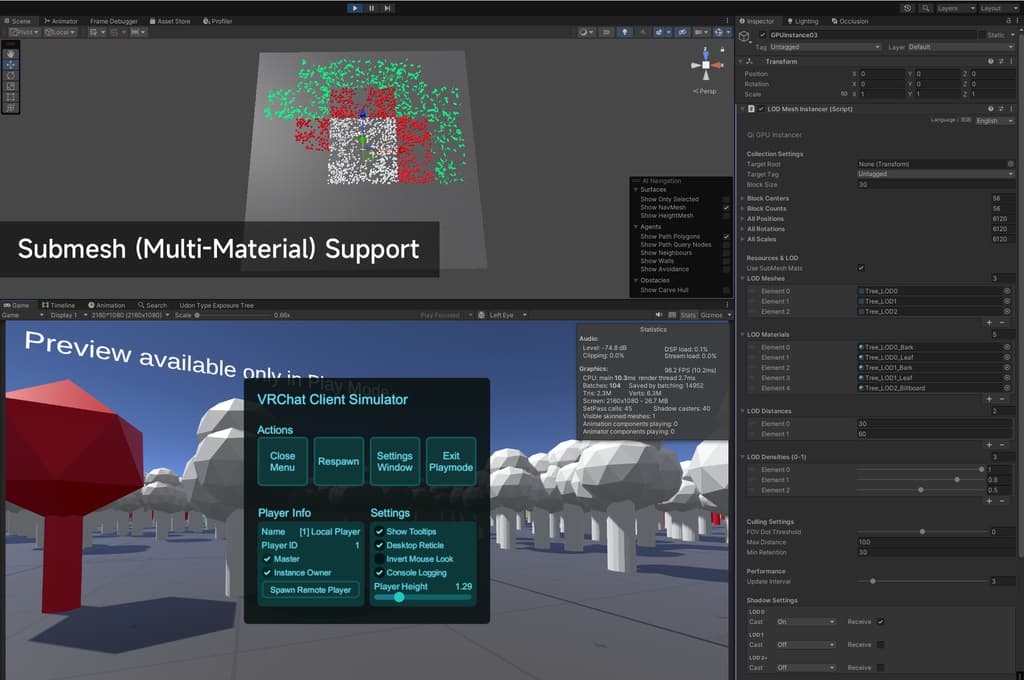Click the Target Root object picker icon
The height and width of the screenshot is (680, 1024).
pos(1010,163)
